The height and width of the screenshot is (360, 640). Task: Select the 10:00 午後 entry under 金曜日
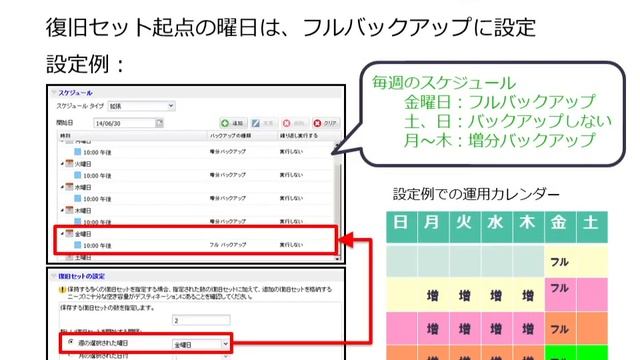pos(97,246)
